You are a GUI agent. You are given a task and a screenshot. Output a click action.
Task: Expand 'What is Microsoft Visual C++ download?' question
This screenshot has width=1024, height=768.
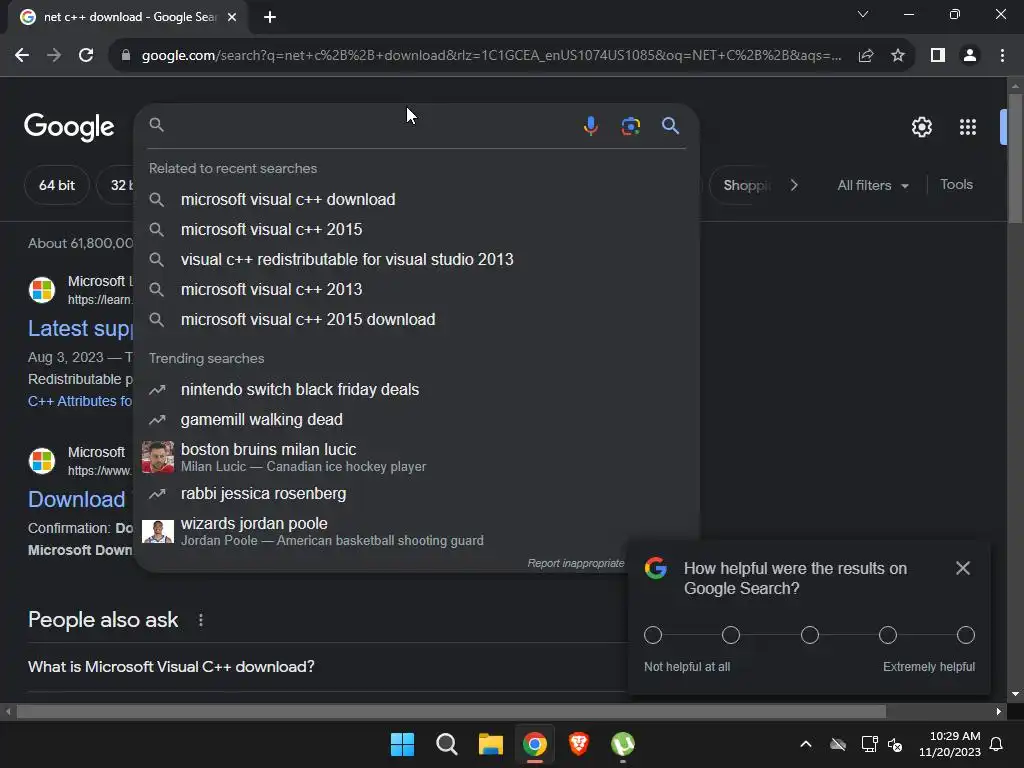coord(327,667)
